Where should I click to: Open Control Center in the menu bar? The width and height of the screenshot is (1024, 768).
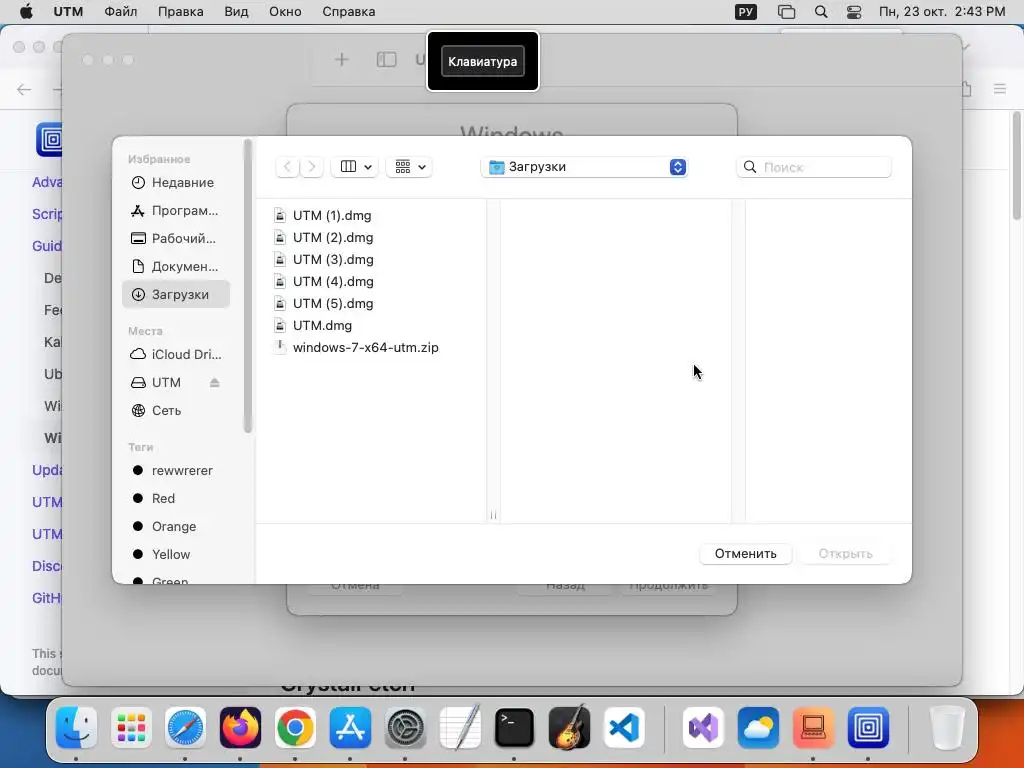pyautogui.click(x=854, y=12)
